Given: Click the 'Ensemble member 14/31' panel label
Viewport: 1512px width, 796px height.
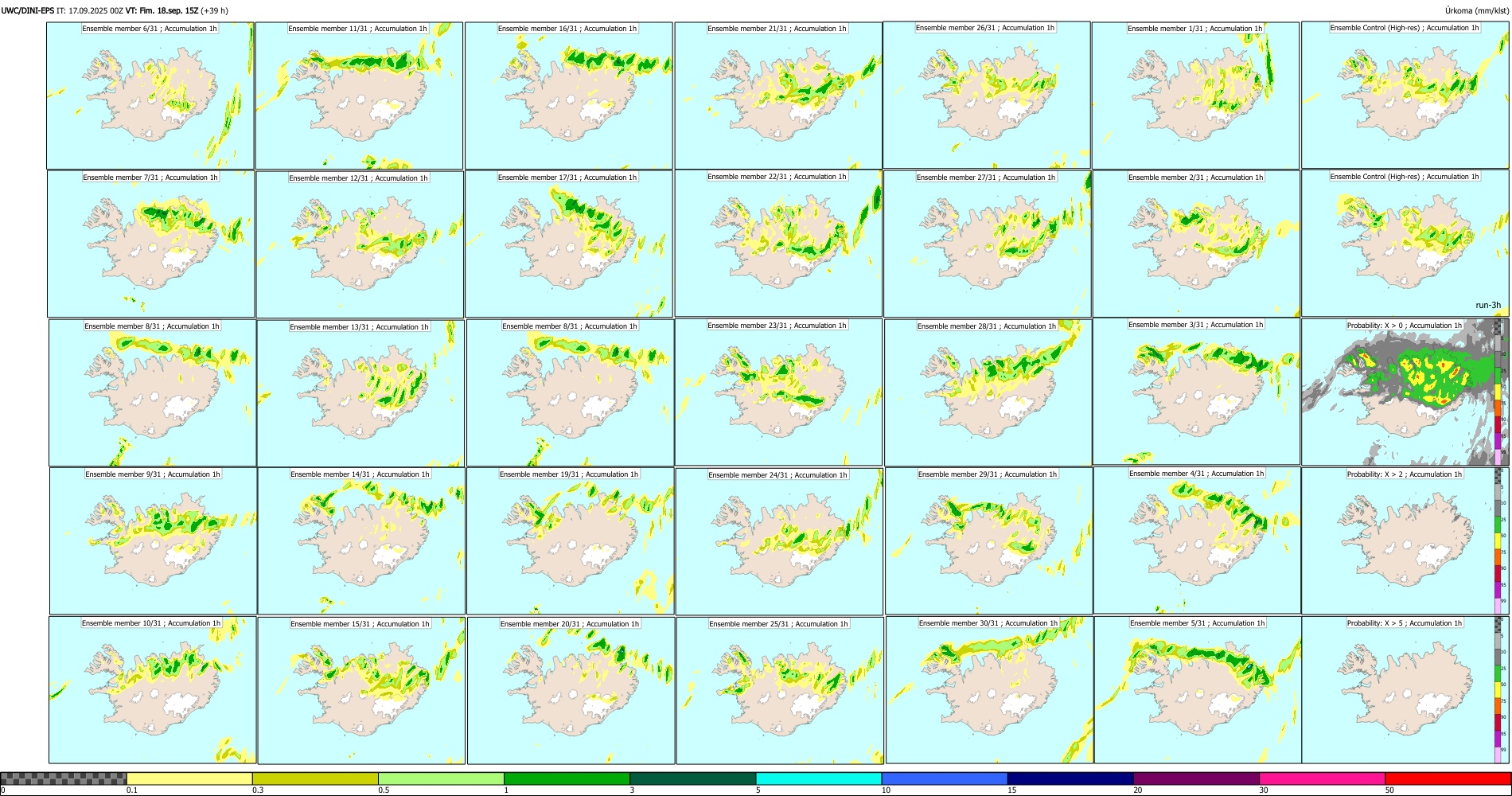Looking at the screenshot, I should [360, 474].
